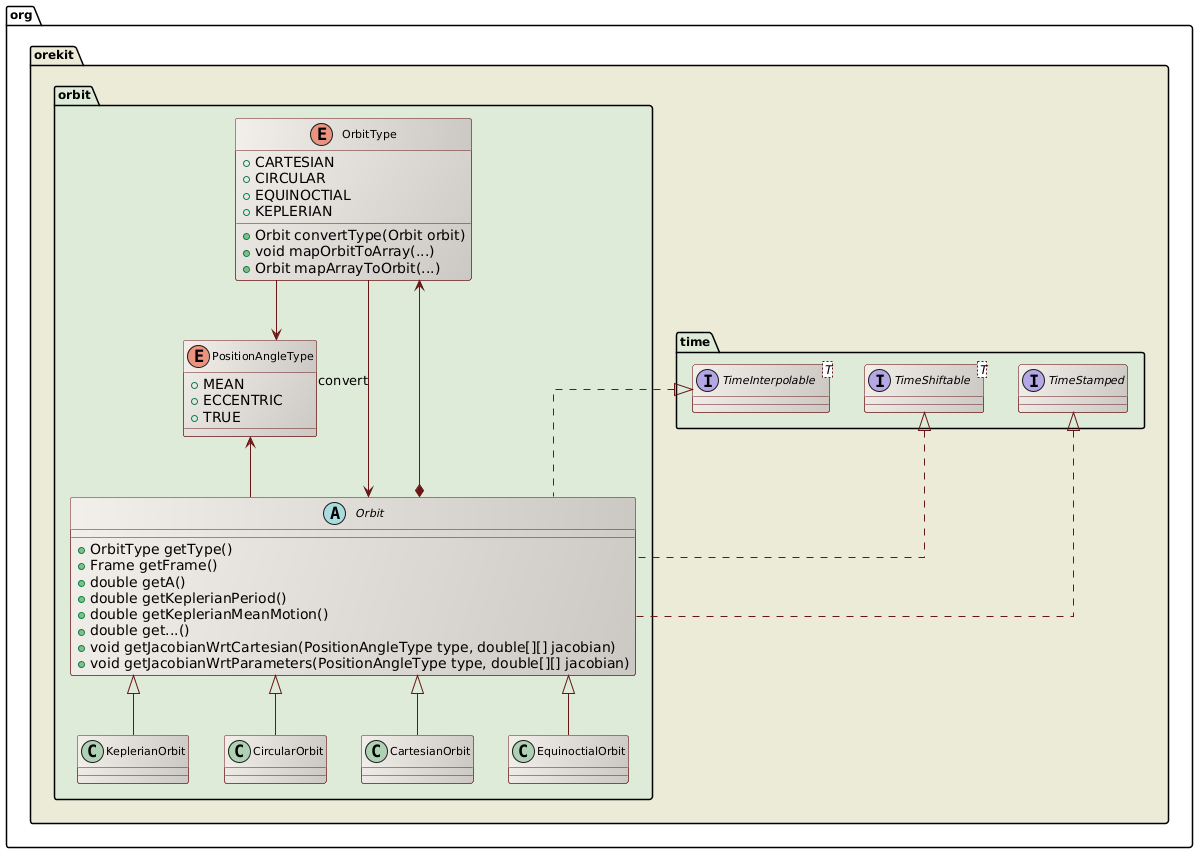Image resolution: width=1198 pixels, height=853 pixels.
Task: Click the enum icon on PositionAngleType
Action: click(200, 355)
